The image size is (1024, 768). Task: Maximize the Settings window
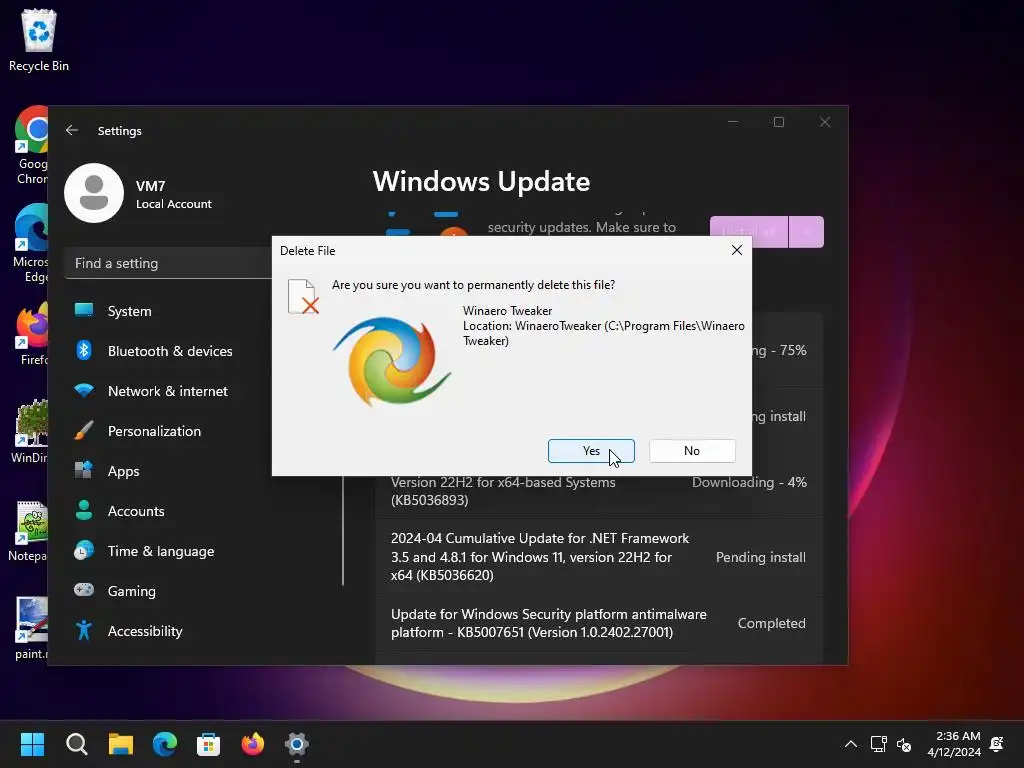pyautogui.click(x=778, y=122)
